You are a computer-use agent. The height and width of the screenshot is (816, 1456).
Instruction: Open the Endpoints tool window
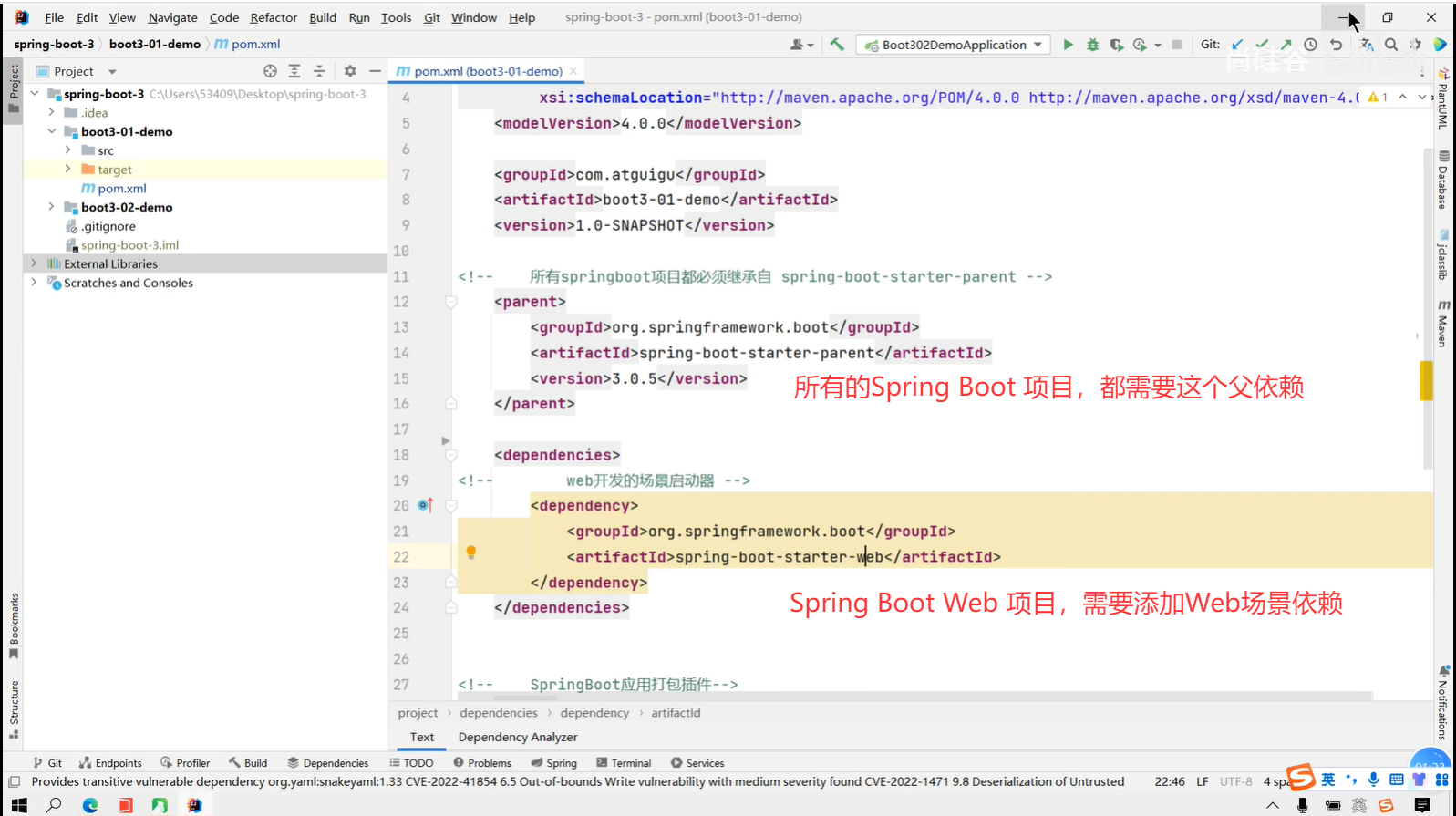pos(110,763)
